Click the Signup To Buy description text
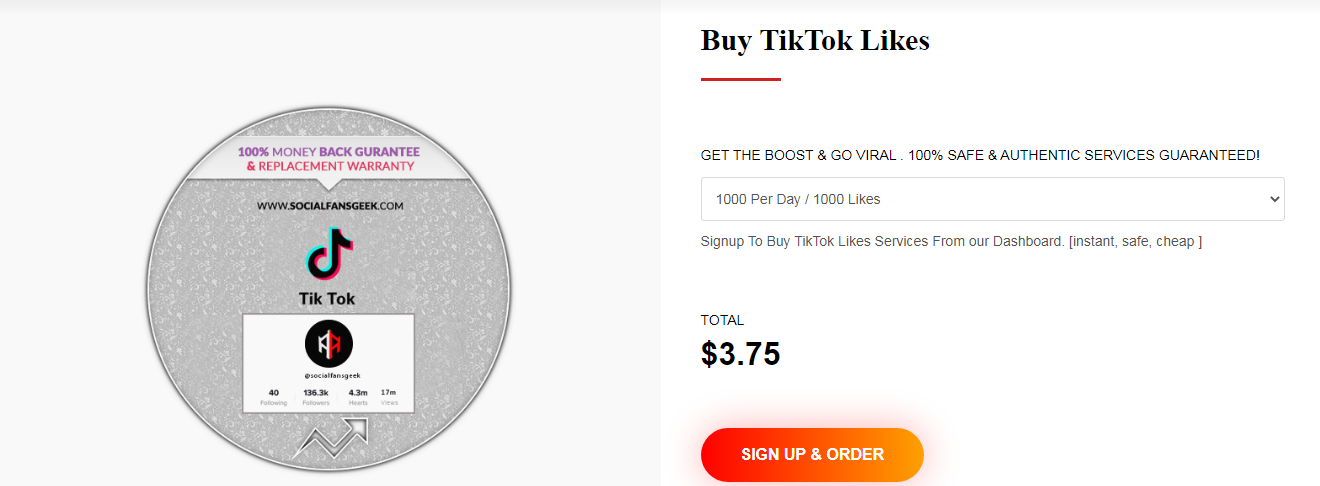Viewport: 1320px width, 486px height. 951,241
